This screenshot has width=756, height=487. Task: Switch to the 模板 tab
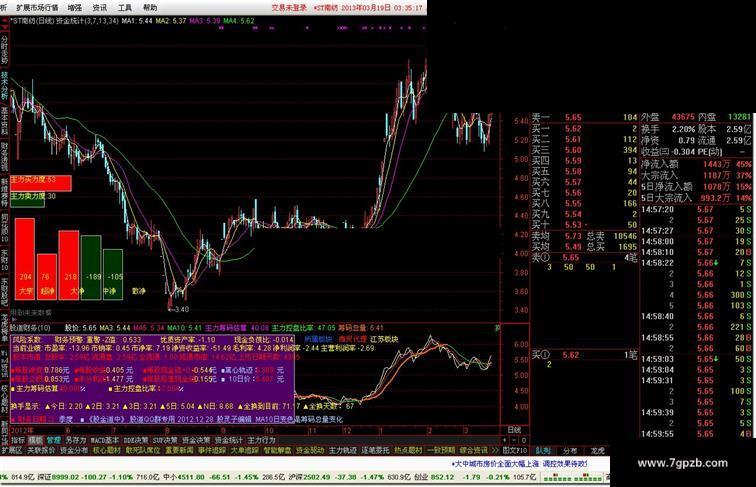(35, 440)
